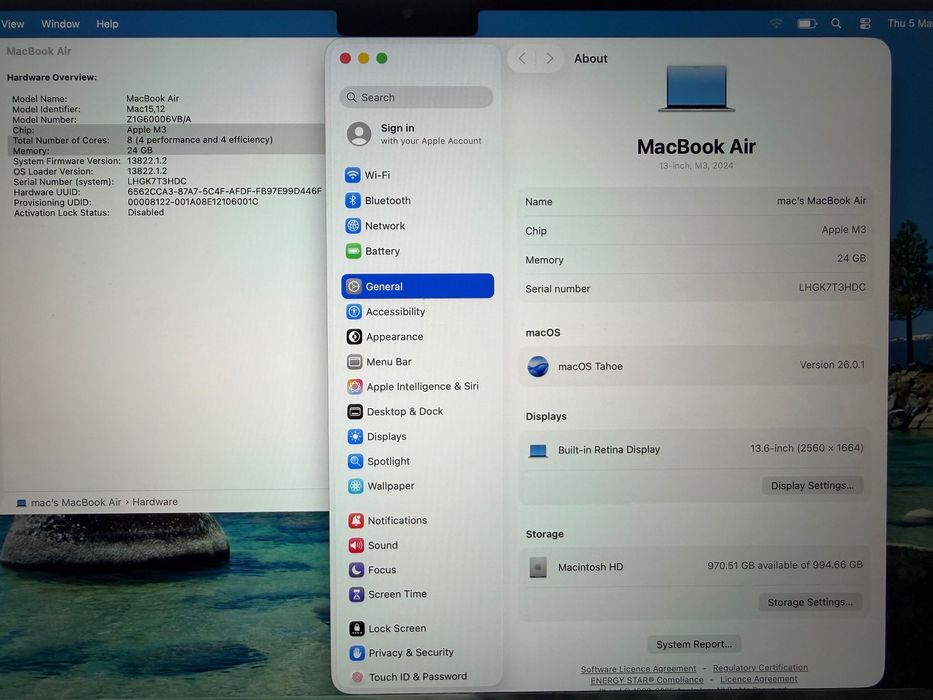
Task: Go back in System Settings
Action: (522, 58)
